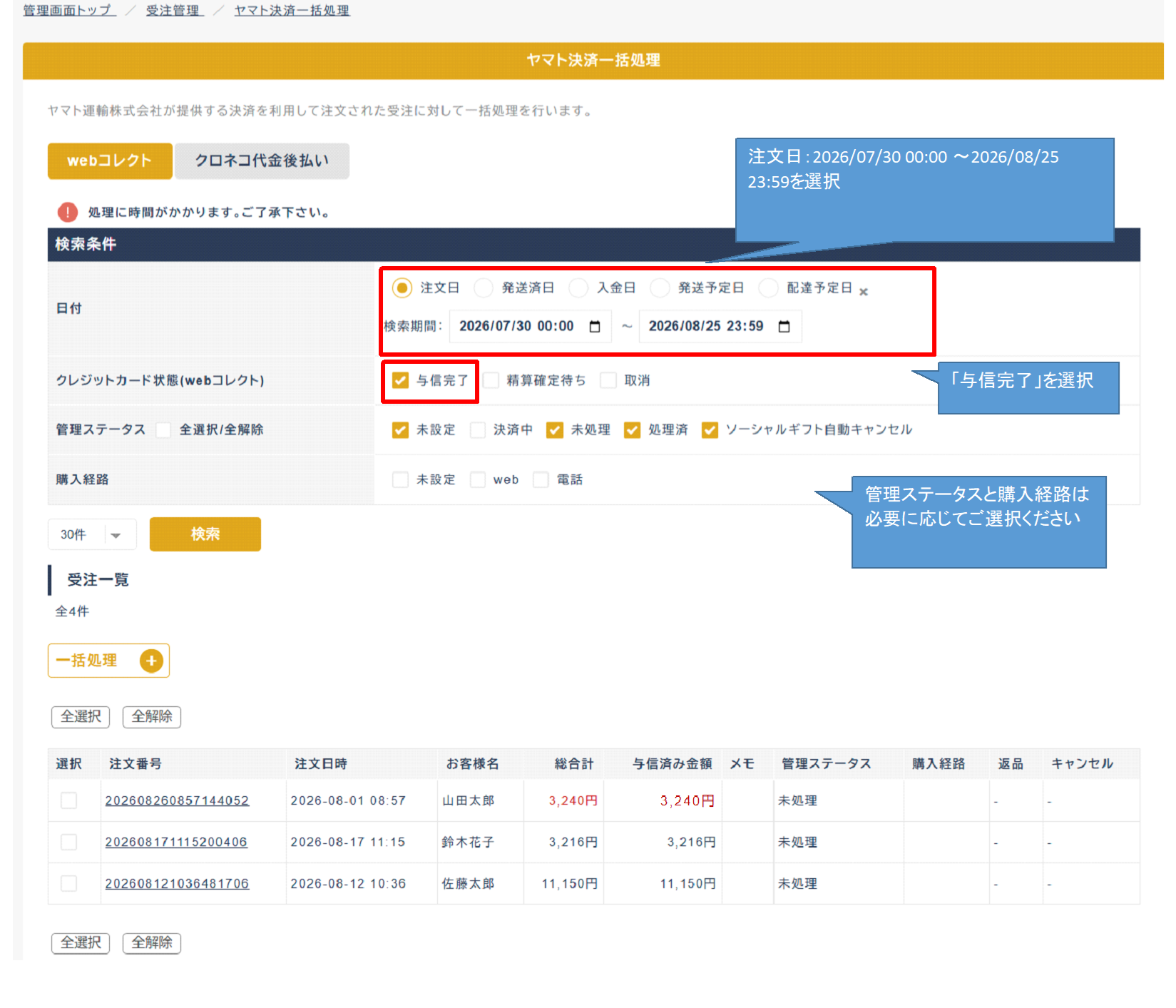Open the ヤマト決済一括処理 breadcrumb link
Image resolution: width=1176 pixels, height=1008 pixels.
click(292, 10)
